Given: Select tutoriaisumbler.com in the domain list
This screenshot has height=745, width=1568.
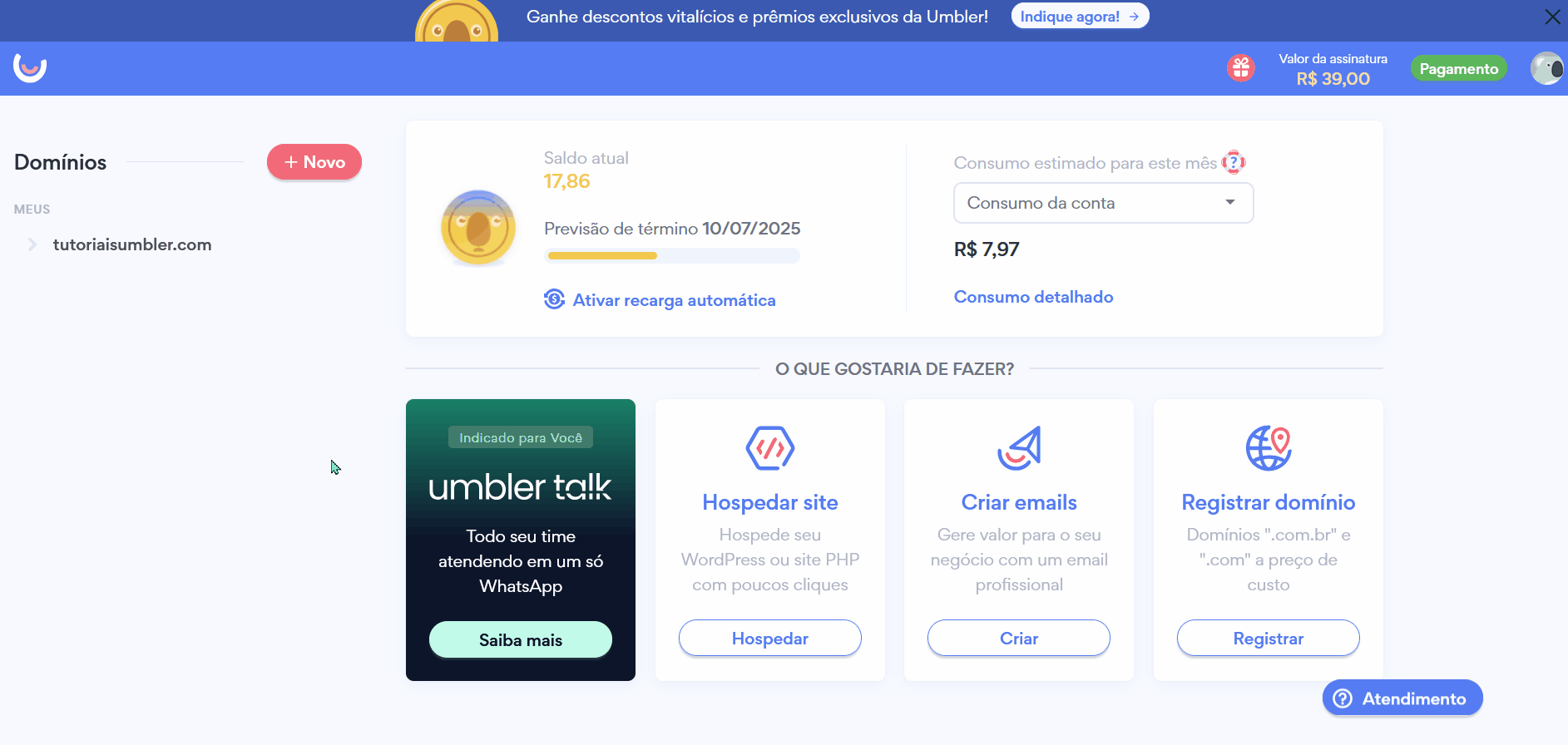Looking at the screenshot, I should [132, 244].
